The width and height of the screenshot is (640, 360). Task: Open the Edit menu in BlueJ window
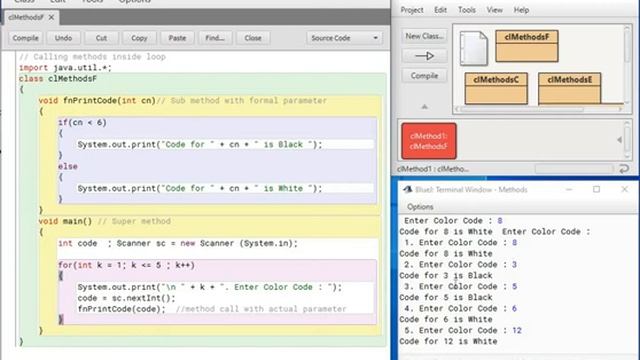[440, 10]
